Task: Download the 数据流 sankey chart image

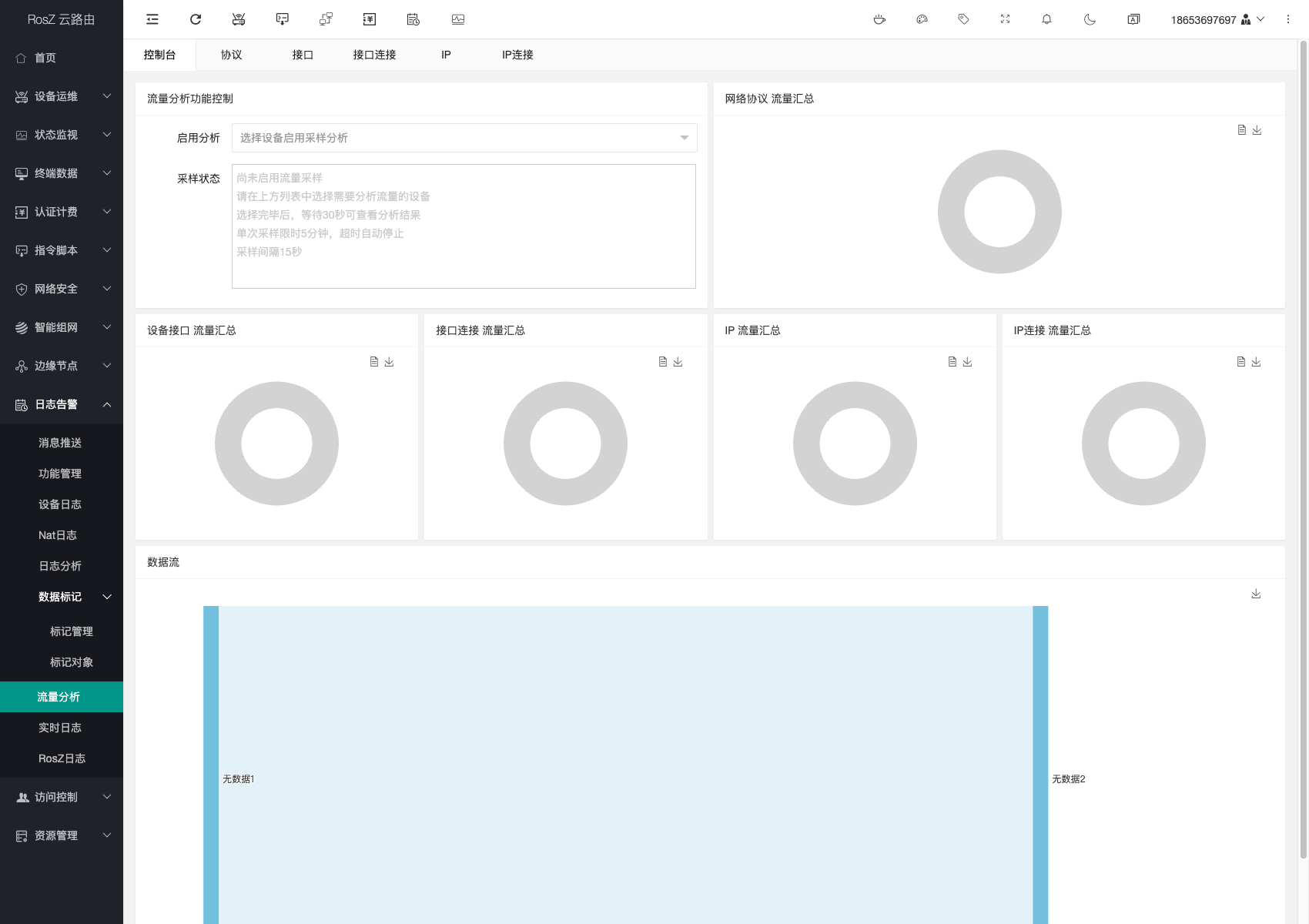Action: click(1256, 594)
